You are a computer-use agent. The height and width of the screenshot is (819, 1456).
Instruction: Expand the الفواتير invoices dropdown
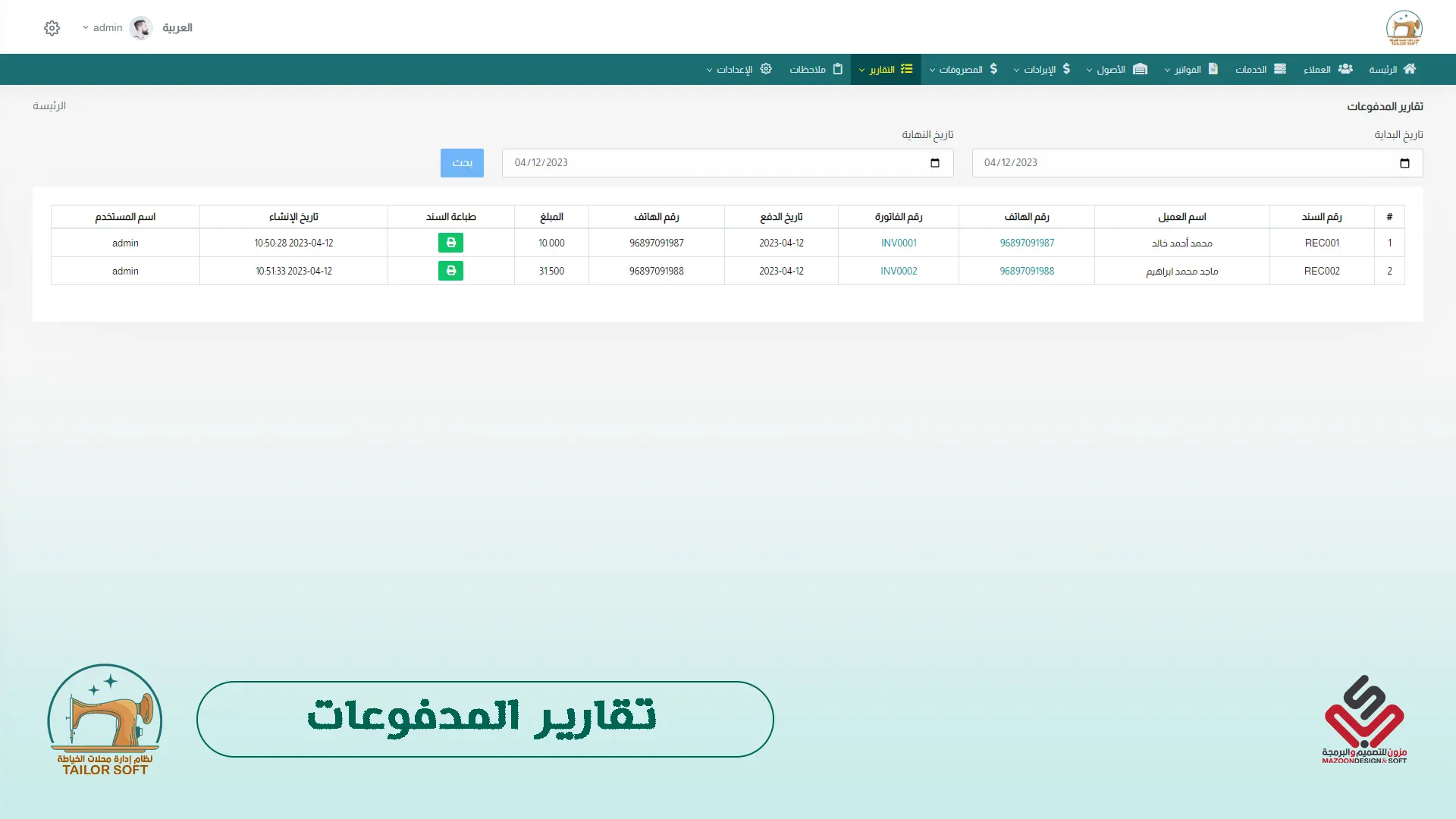coord(1191,69)
